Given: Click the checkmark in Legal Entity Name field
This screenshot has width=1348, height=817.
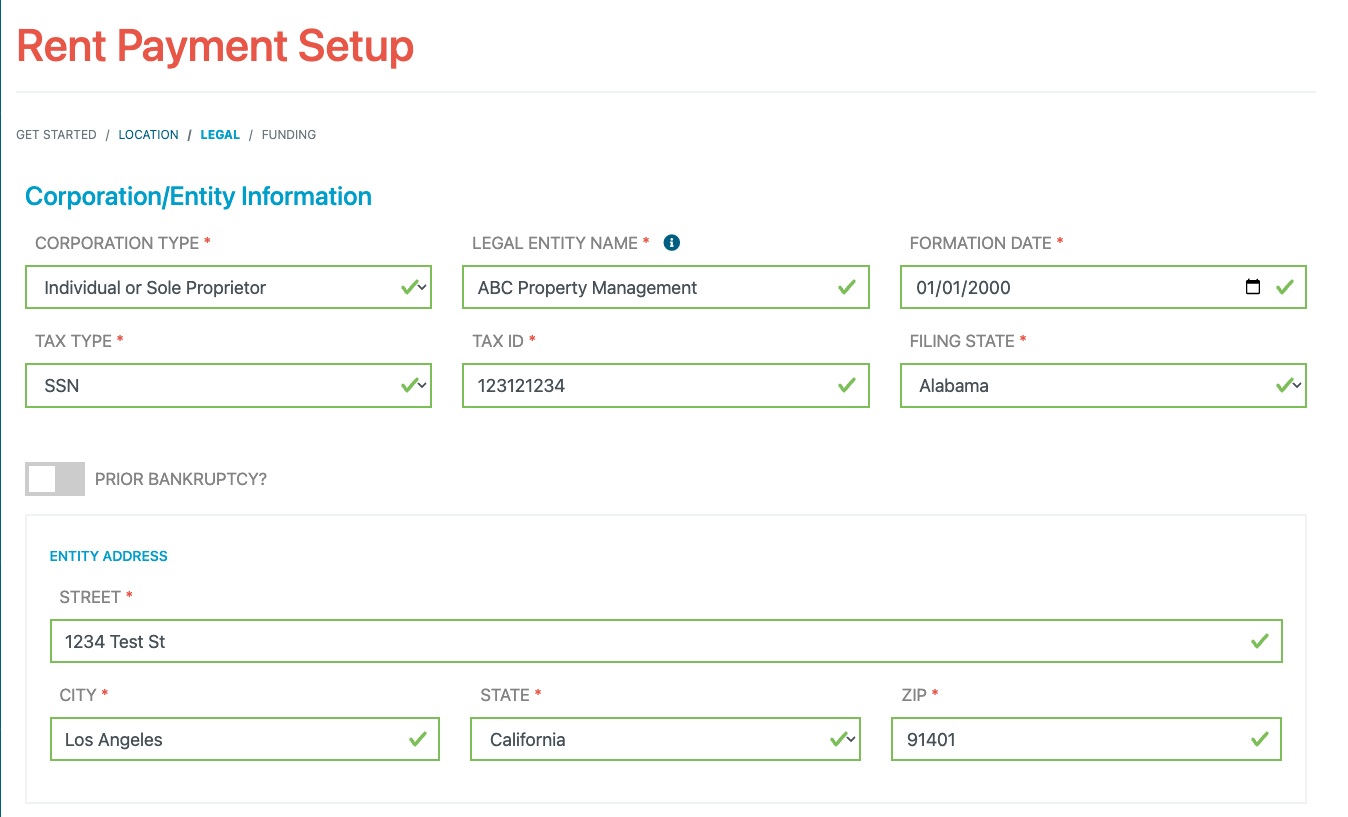Looking at the screenshot, I should (x=846, y=287).
